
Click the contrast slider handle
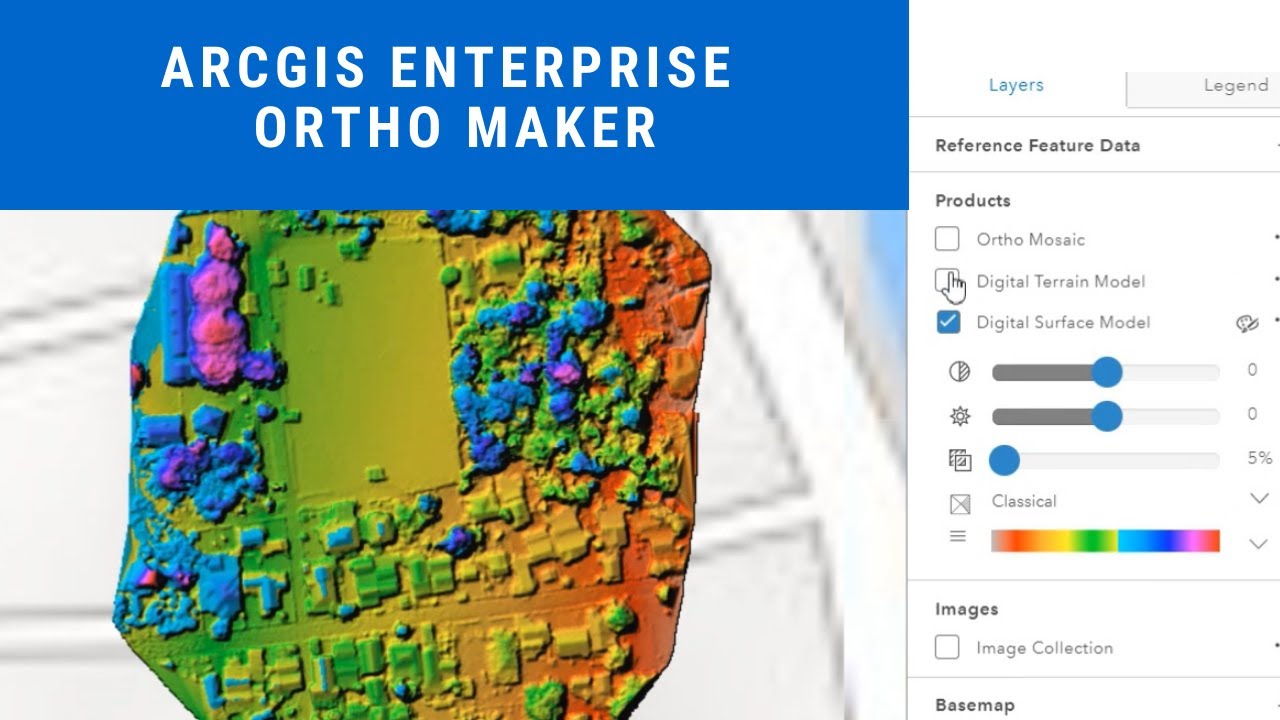(x=1106, y=372)
